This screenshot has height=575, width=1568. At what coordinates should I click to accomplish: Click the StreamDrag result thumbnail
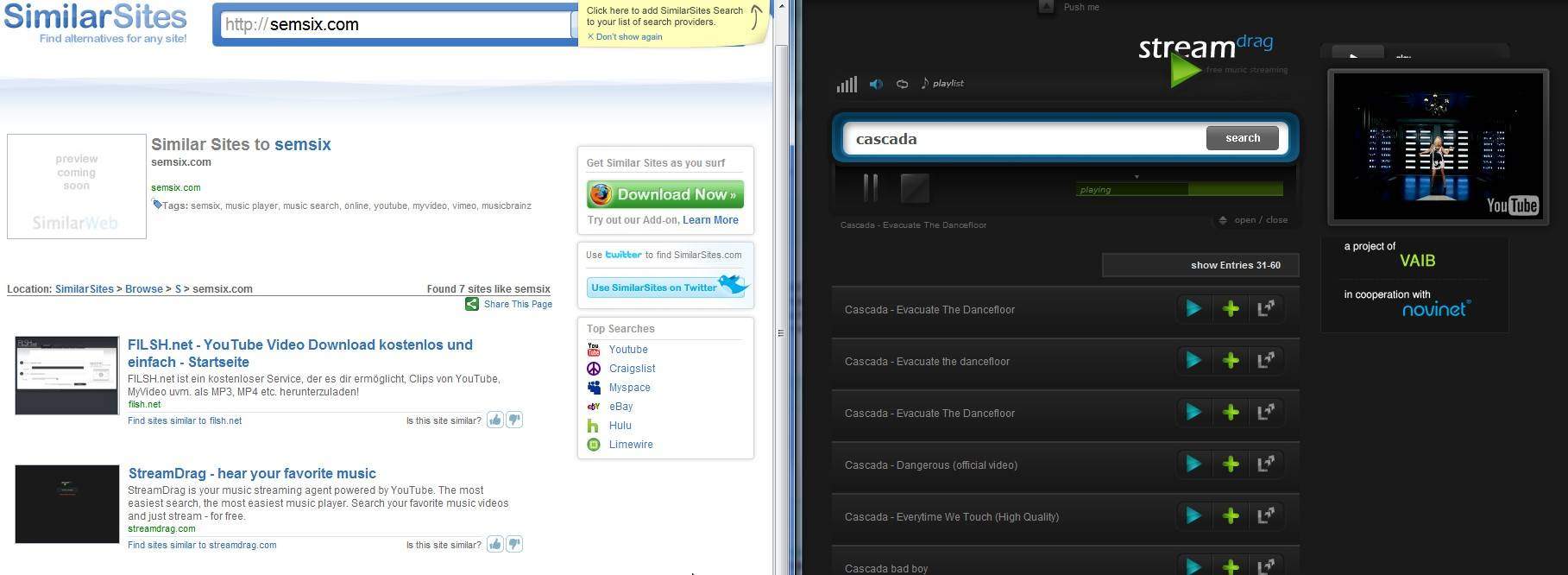[67, 504]
